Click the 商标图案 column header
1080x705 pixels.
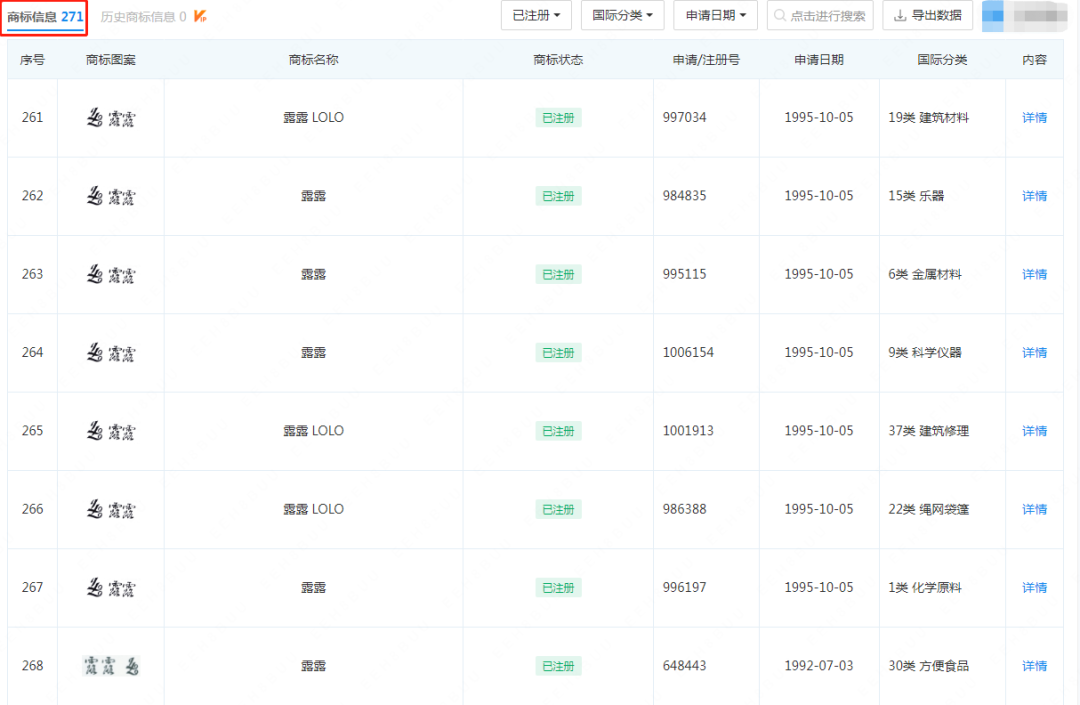[111, 60]
